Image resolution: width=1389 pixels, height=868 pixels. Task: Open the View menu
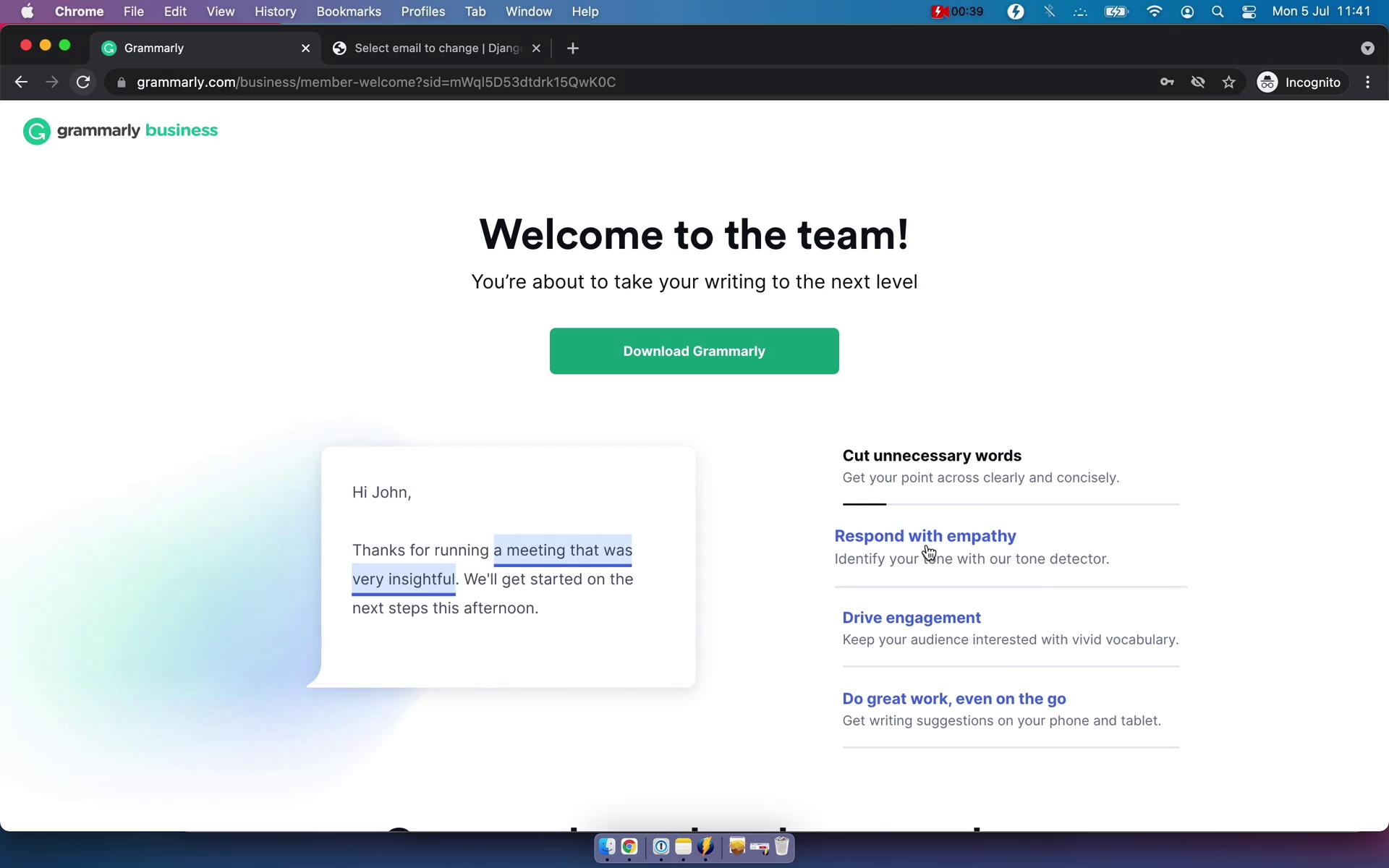point(221,12)
